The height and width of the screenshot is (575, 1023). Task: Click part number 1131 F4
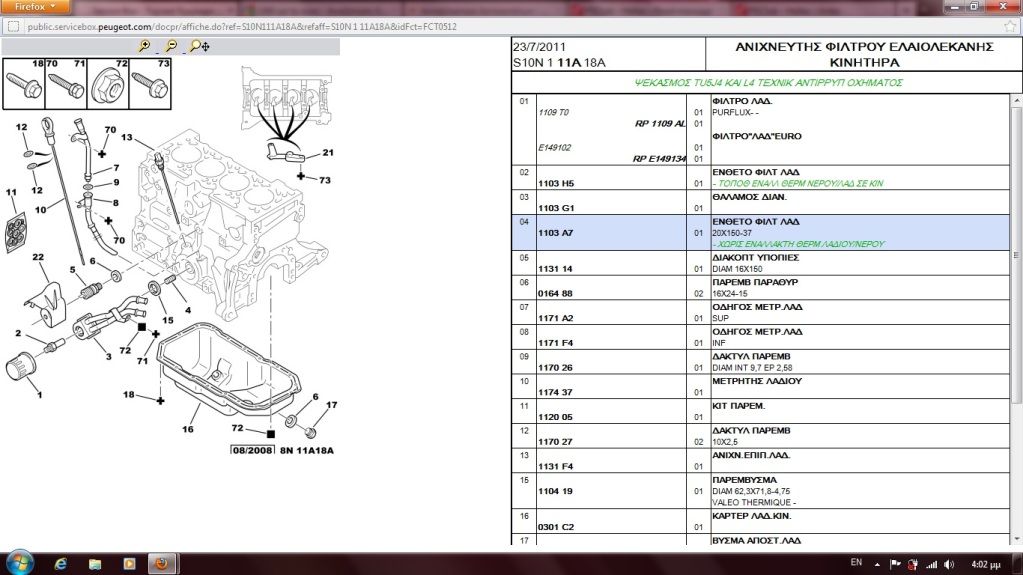[x=556, y=467]
